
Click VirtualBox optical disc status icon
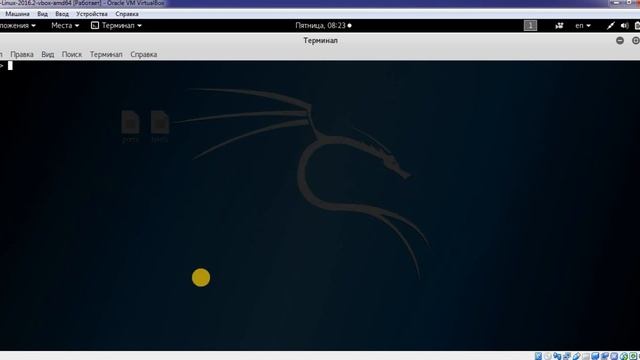point(548,356)
